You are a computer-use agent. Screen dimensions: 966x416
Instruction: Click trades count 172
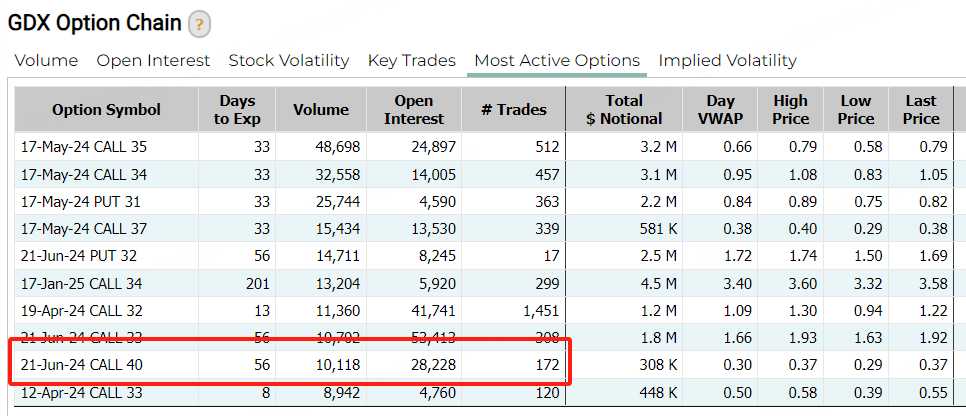click(547, 365)
